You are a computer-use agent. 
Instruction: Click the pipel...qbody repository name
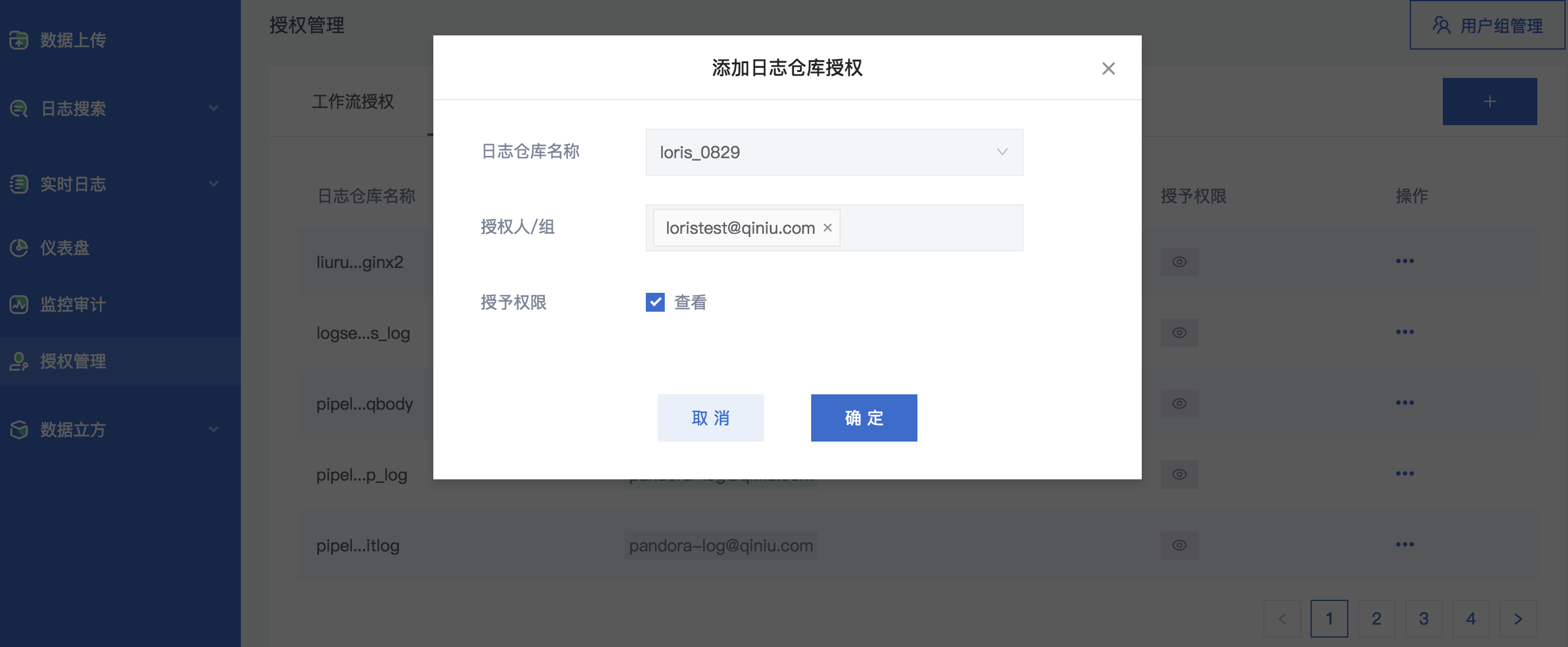pyautogui.click(x=365, y=404)
